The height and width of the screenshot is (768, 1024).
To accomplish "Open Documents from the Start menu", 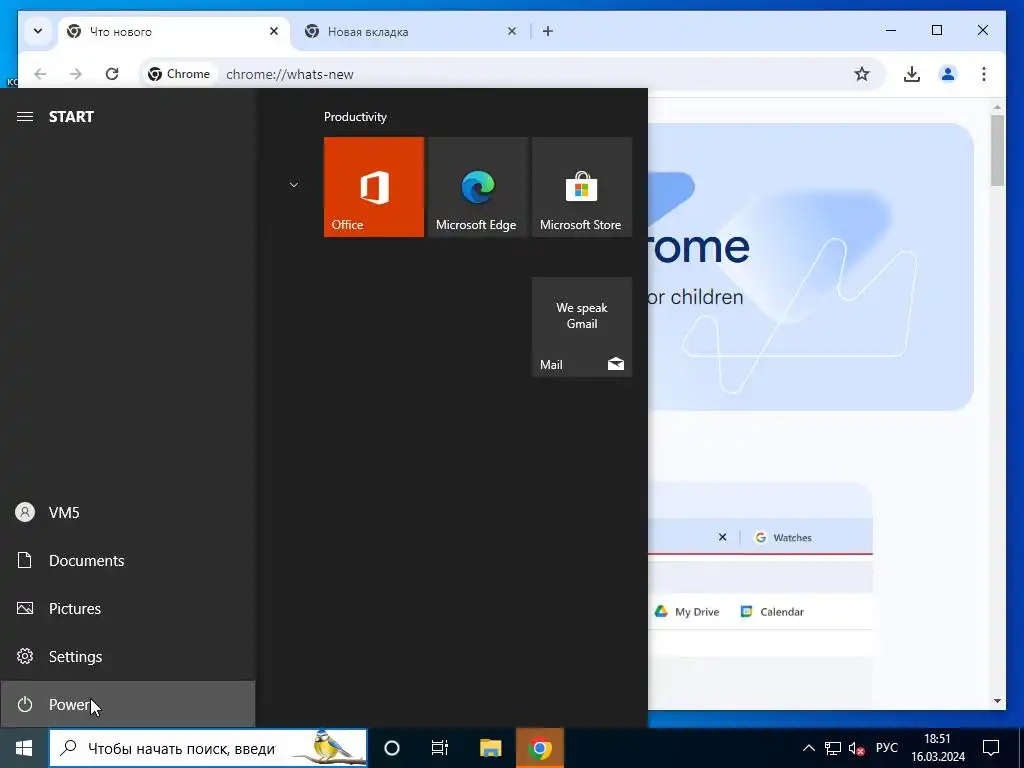I will point(127,560).
